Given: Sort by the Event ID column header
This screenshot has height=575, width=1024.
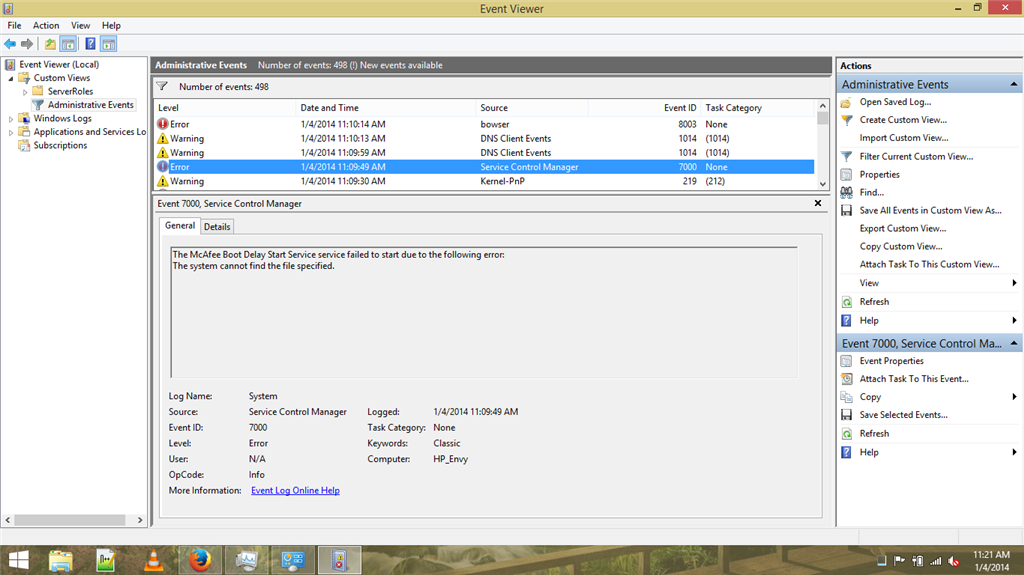Looking at the screenshot, I should coord(644,108).
